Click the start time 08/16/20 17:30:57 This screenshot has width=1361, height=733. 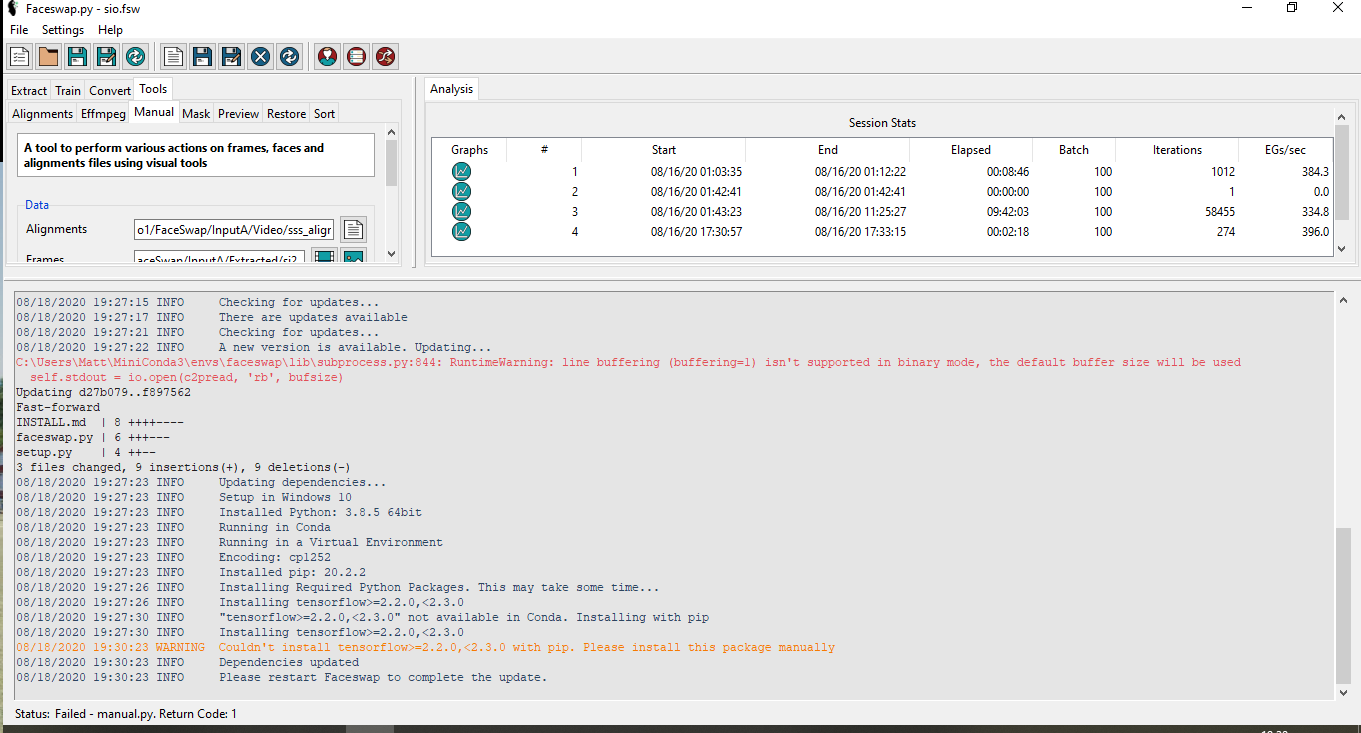point(696,232)
